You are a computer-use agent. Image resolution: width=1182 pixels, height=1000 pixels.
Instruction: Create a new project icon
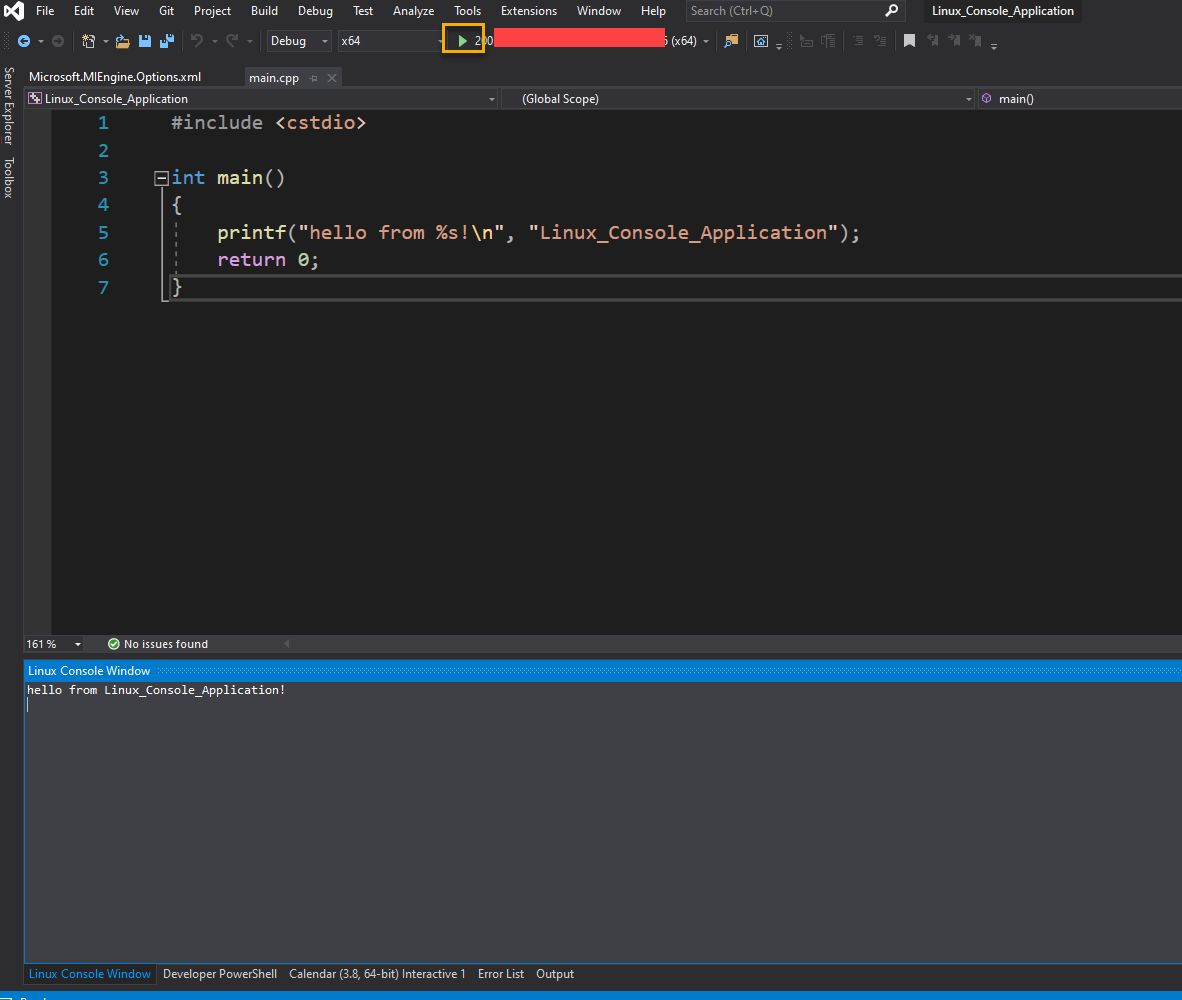(x=88, y=41)
